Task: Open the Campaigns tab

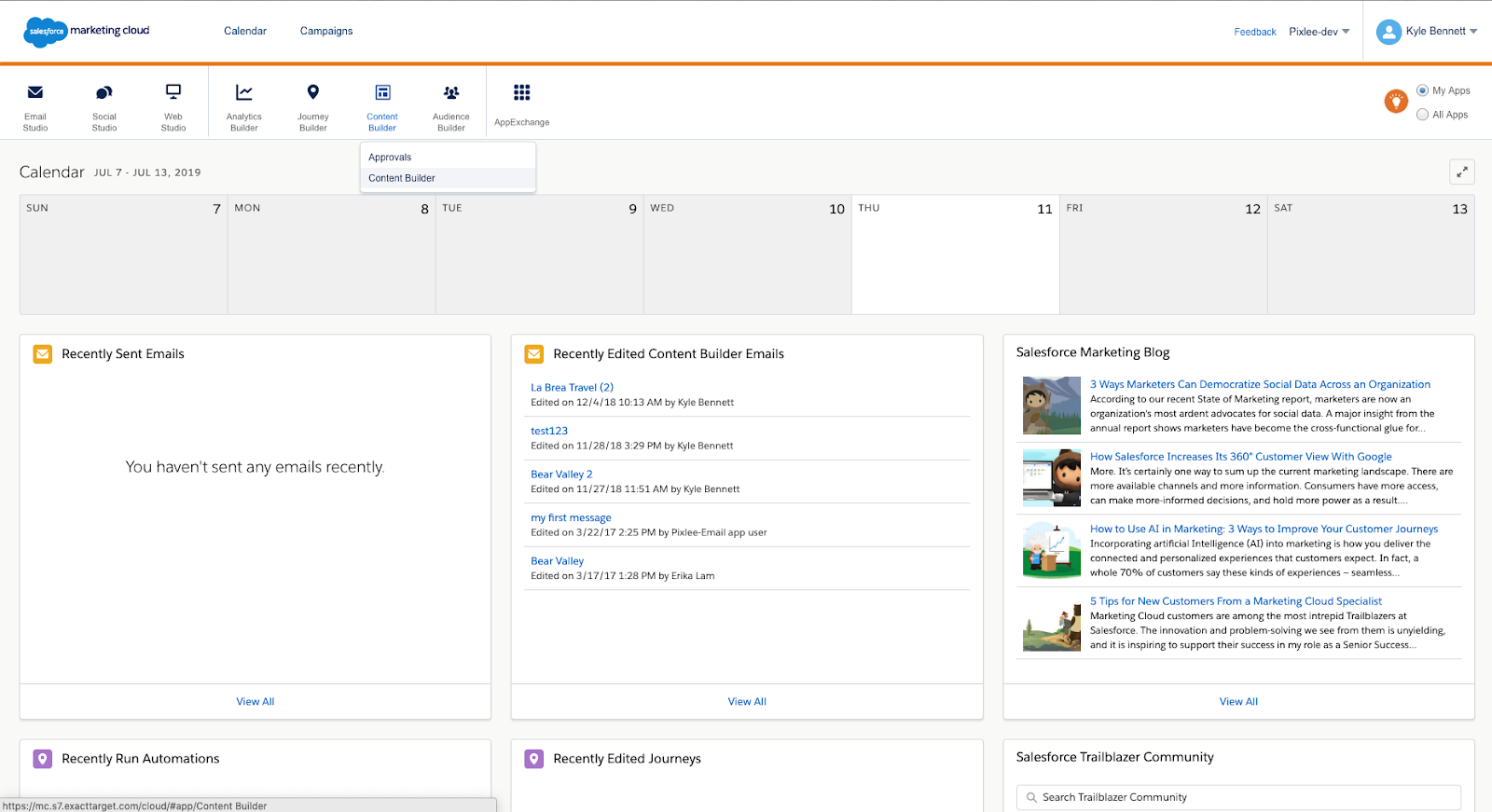Action: [x=326, y=31]
